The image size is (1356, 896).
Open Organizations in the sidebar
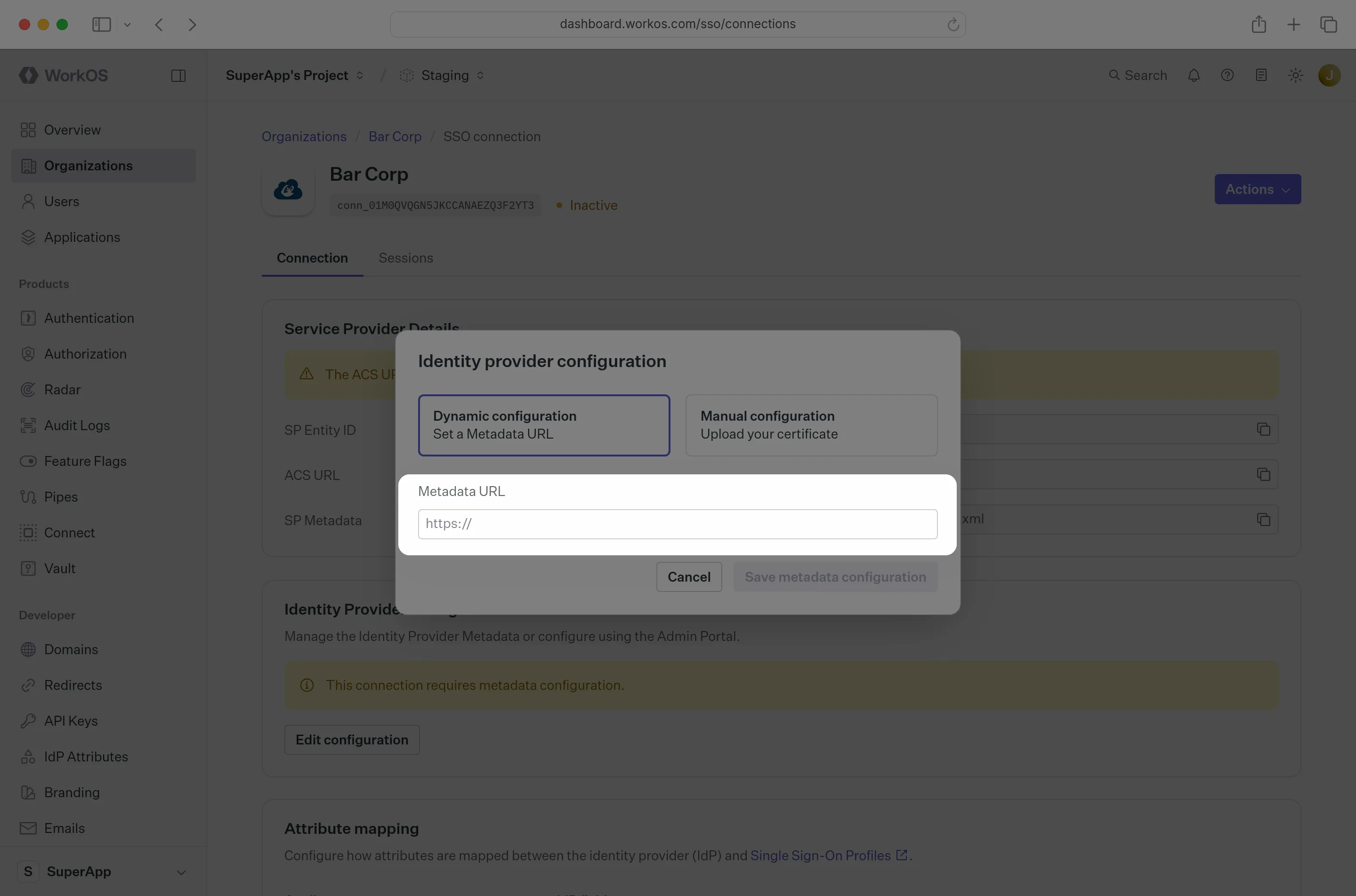click(104, 166)
